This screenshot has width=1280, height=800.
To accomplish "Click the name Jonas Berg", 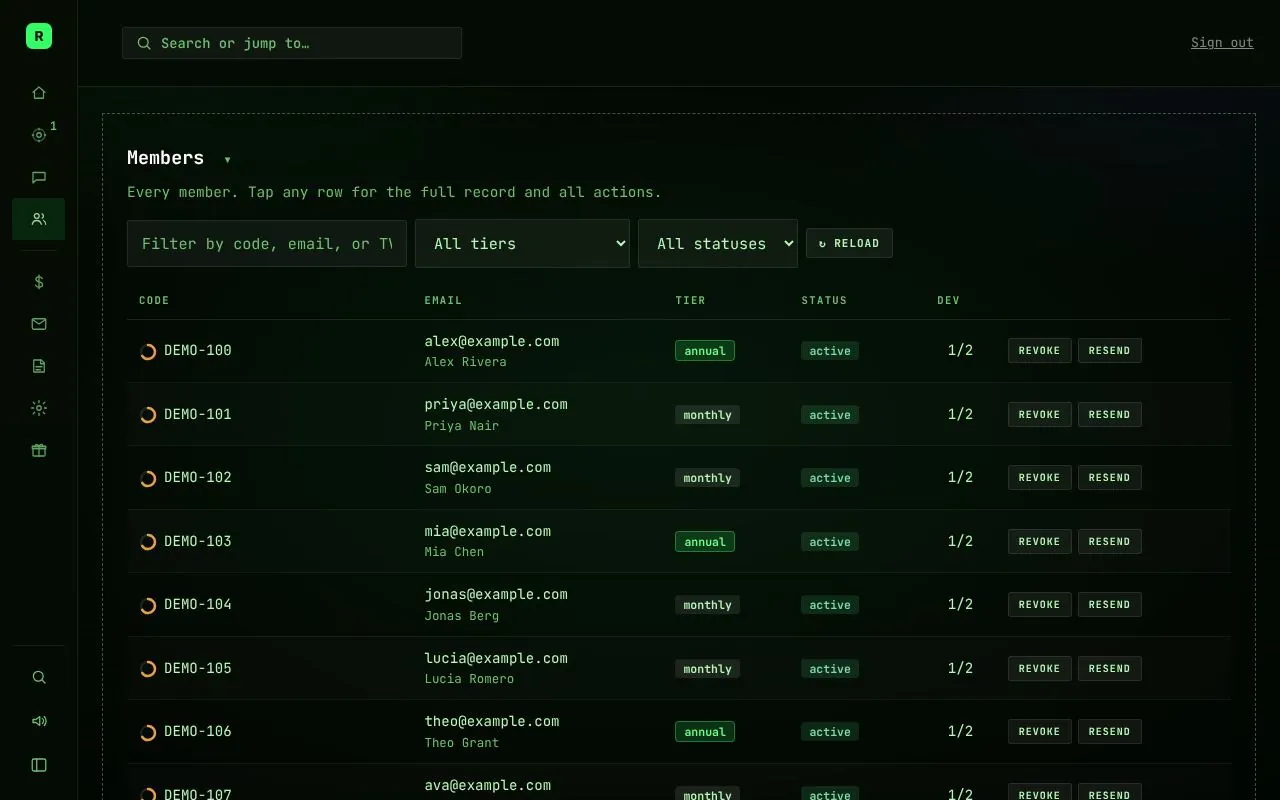I will coord(461,615).
